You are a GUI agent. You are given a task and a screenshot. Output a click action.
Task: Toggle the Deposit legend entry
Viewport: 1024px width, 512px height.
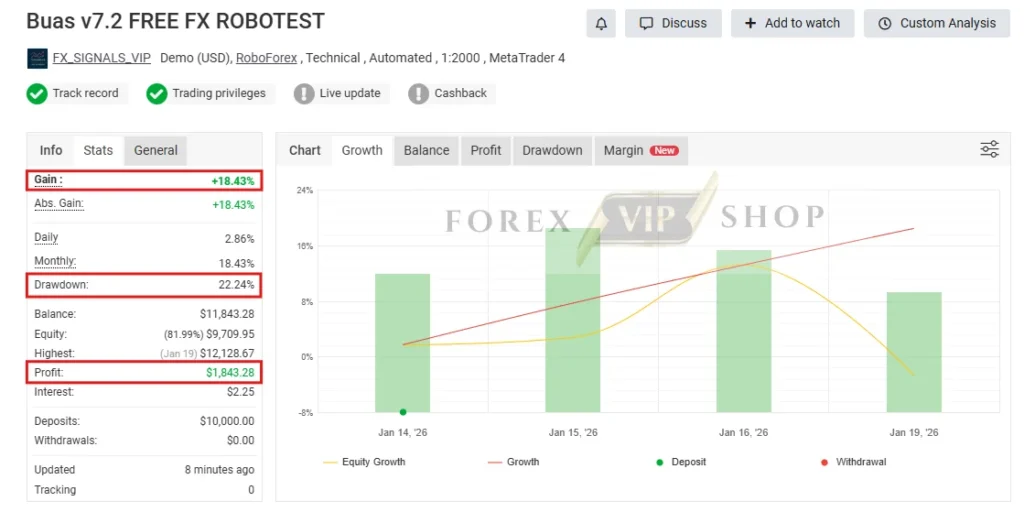point(681,462)
